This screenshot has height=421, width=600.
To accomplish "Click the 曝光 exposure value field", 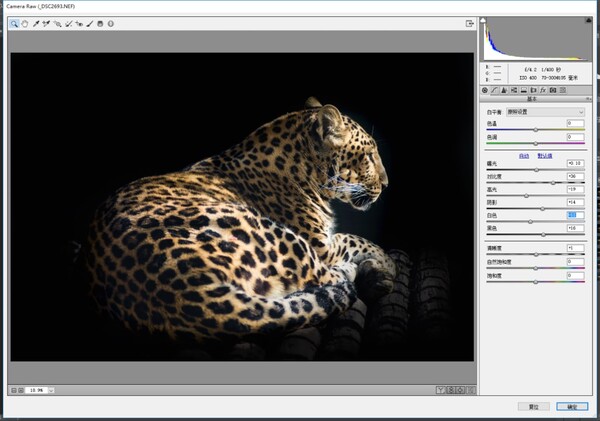I will 576,163.
